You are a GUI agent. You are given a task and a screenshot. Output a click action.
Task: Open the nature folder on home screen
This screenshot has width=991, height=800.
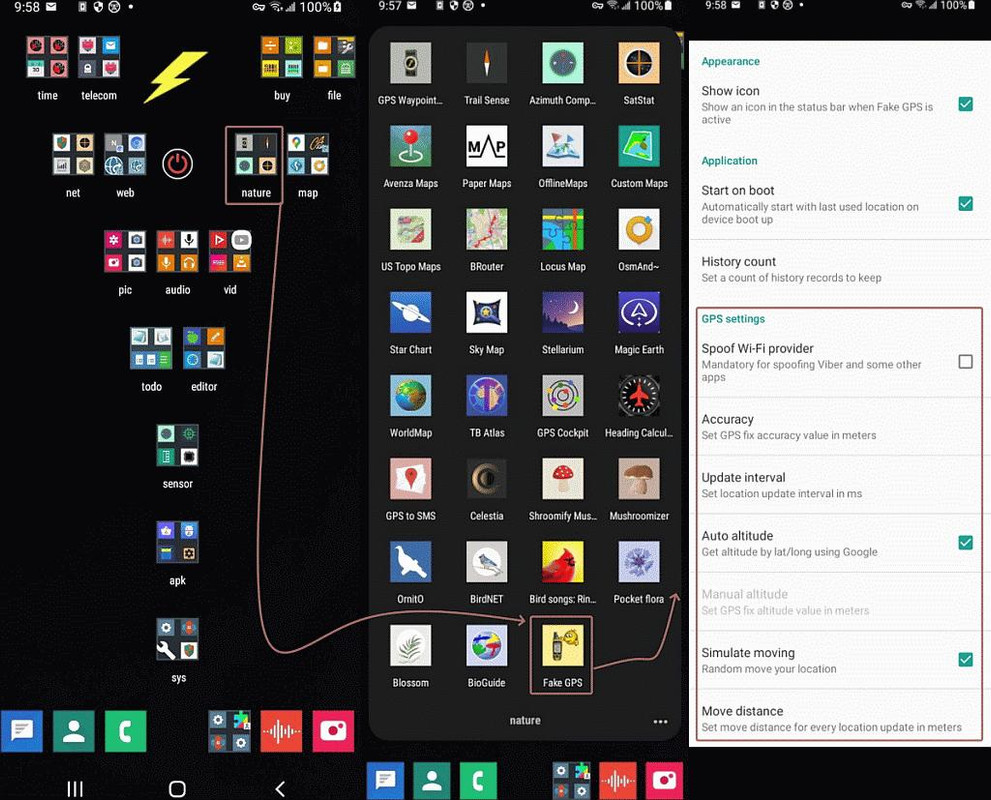point(255,154)
